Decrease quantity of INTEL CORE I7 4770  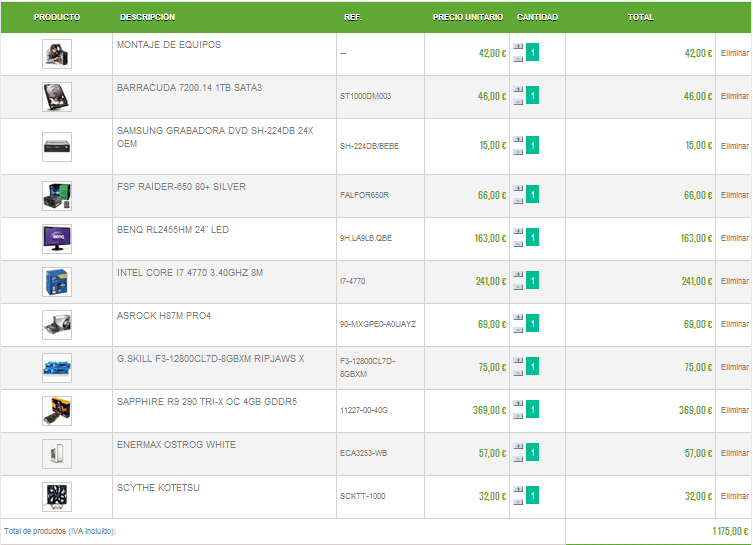[518, 287]
